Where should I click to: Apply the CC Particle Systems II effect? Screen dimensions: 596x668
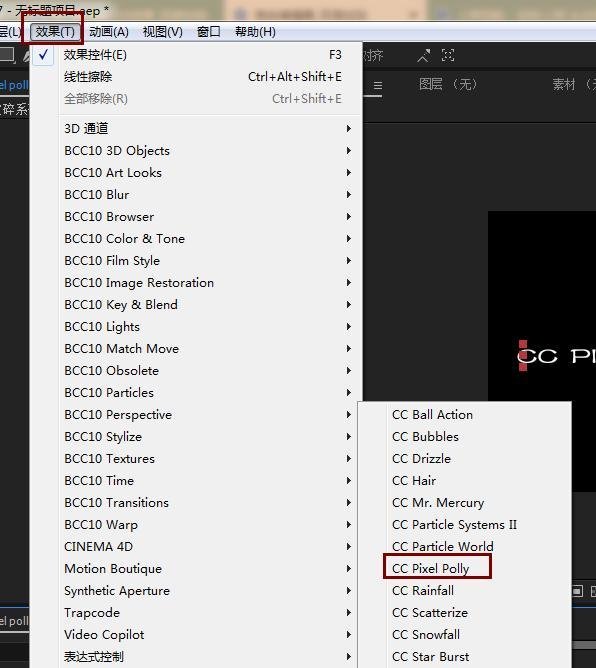(464, 525)
